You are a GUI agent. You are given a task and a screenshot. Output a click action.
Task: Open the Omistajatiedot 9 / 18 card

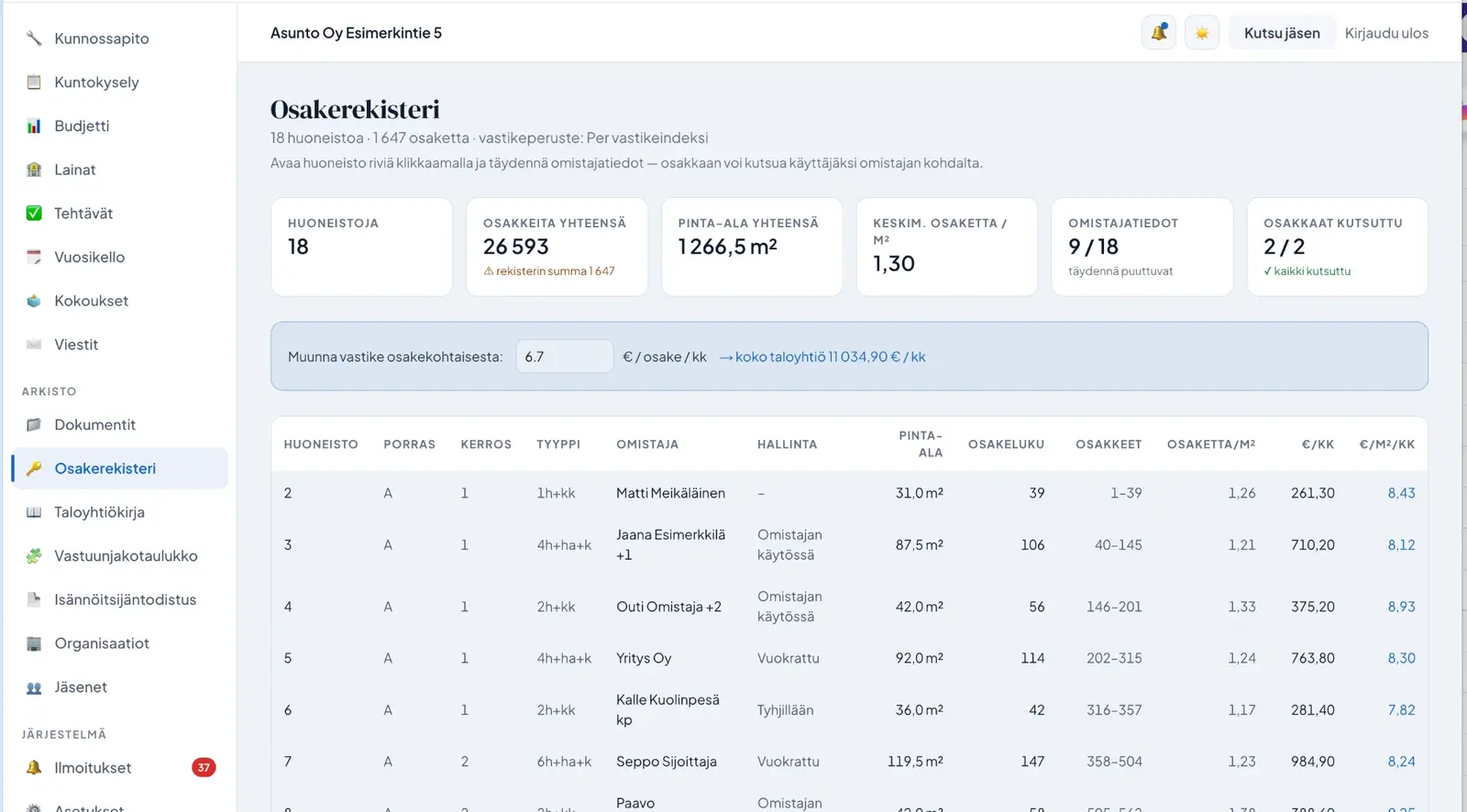[x=1142, y=247]
